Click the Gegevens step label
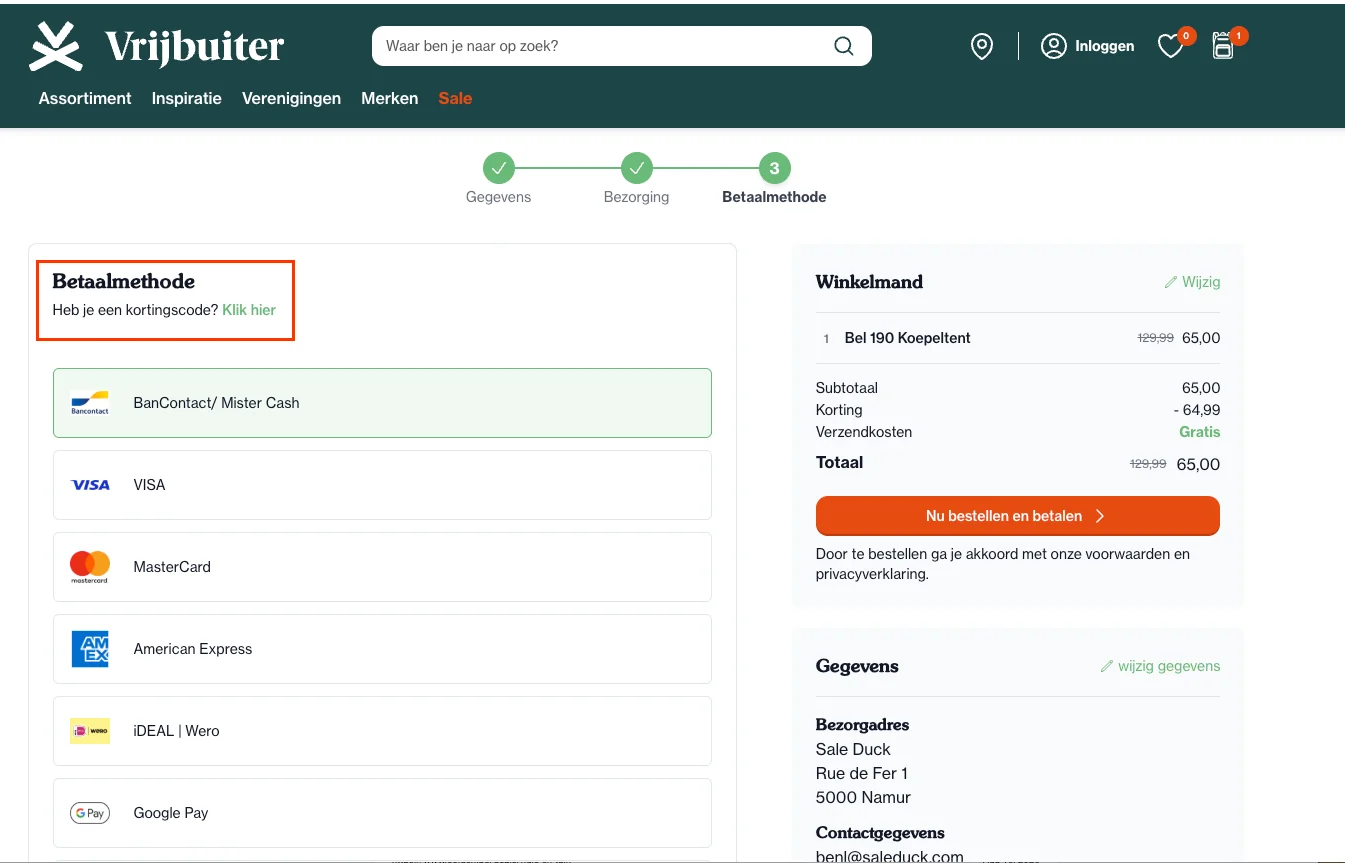The image size is (1345, 863). coord(498,197)
